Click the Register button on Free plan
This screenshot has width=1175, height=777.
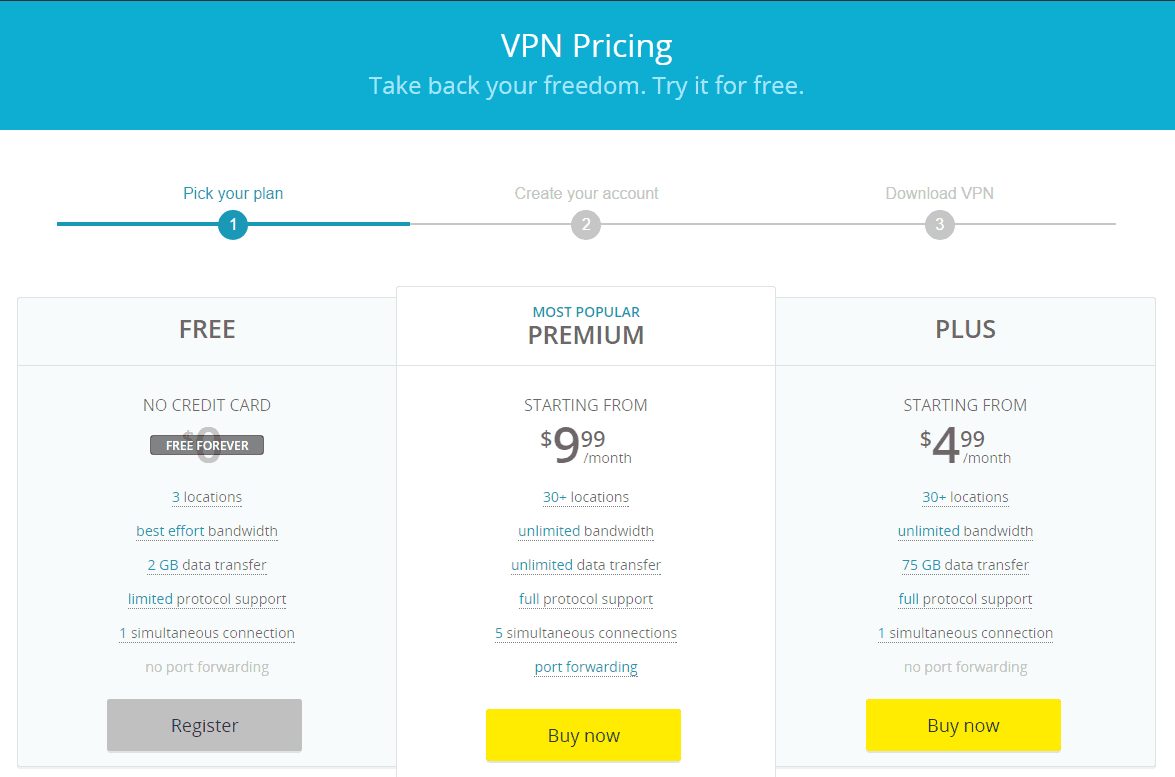[205, 725]
